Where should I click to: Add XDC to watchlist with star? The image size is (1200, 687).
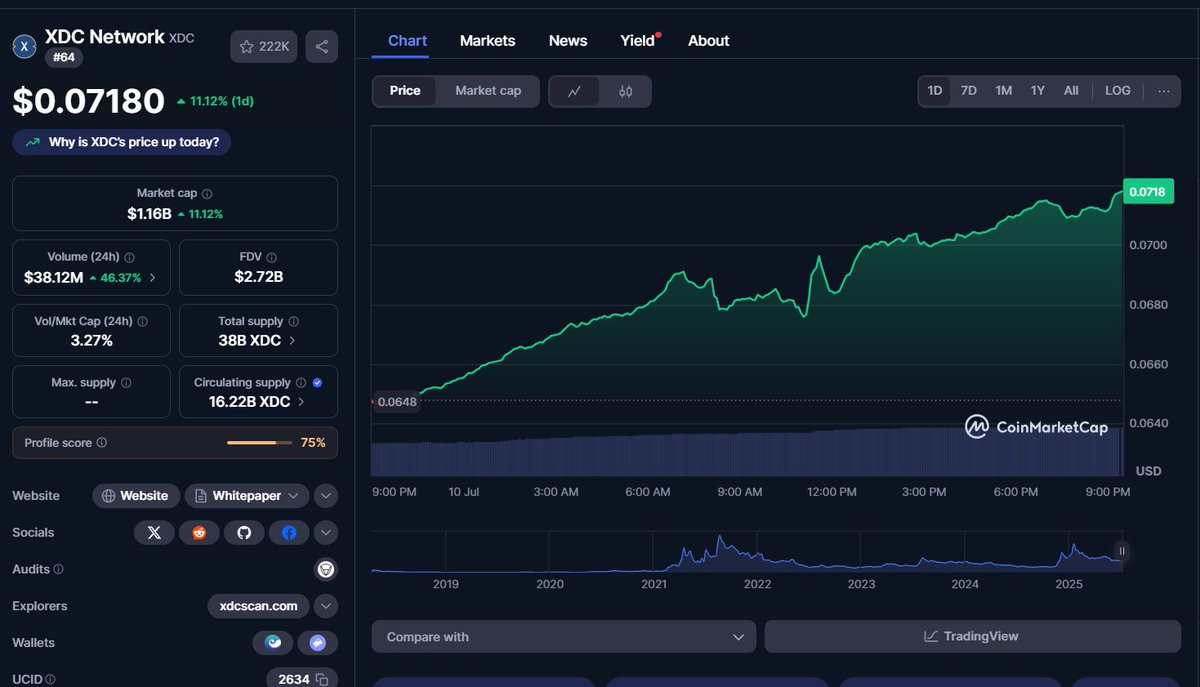pos(264,46)
